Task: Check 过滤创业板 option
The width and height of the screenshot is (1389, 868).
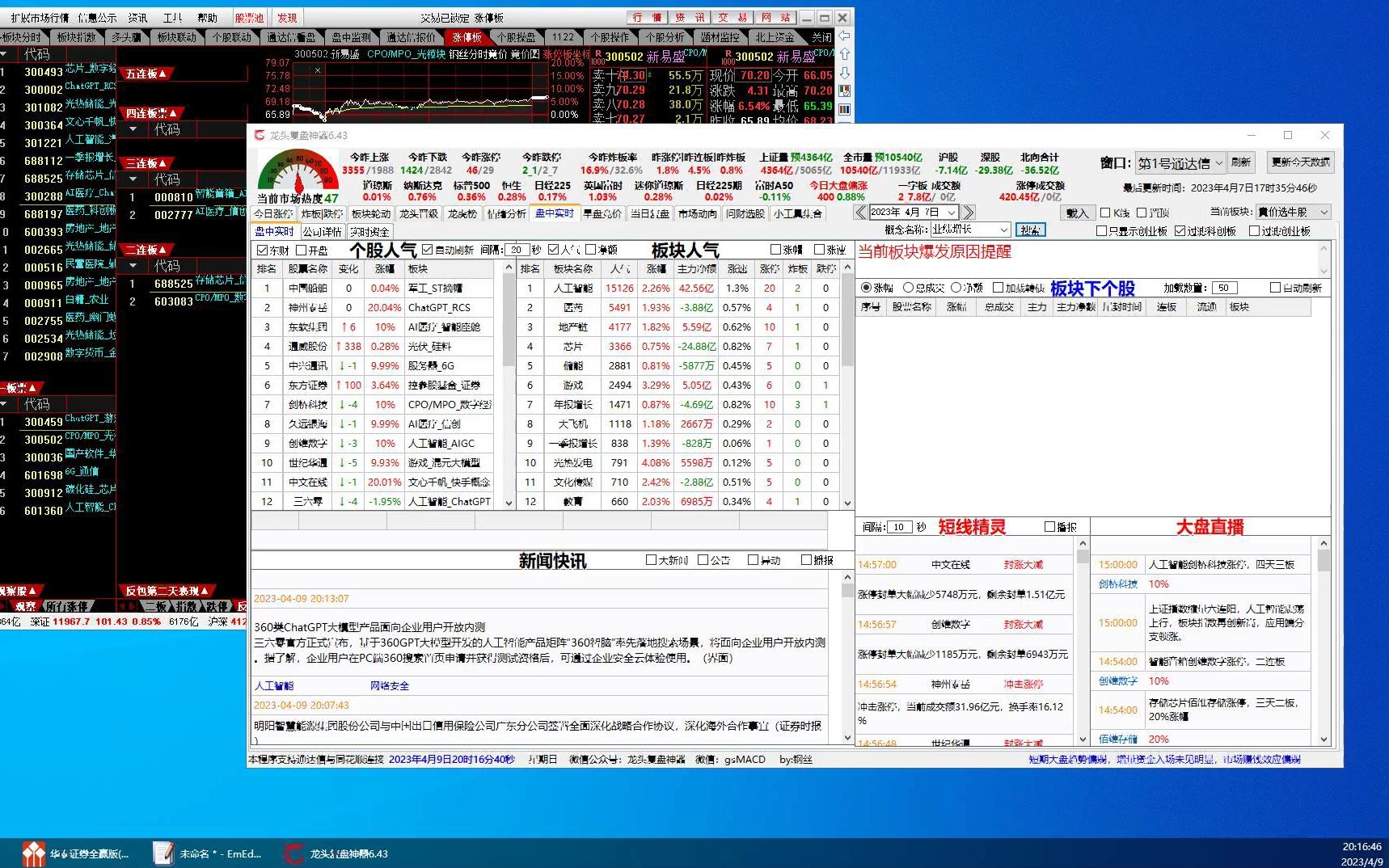Action: tap(1254, 231)
